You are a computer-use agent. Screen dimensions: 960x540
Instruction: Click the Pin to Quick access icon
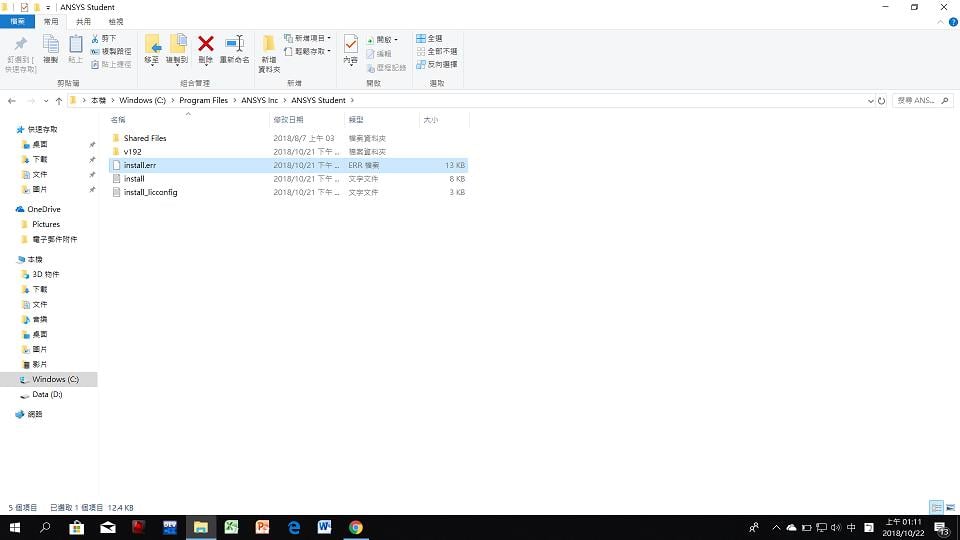(20, 44)
